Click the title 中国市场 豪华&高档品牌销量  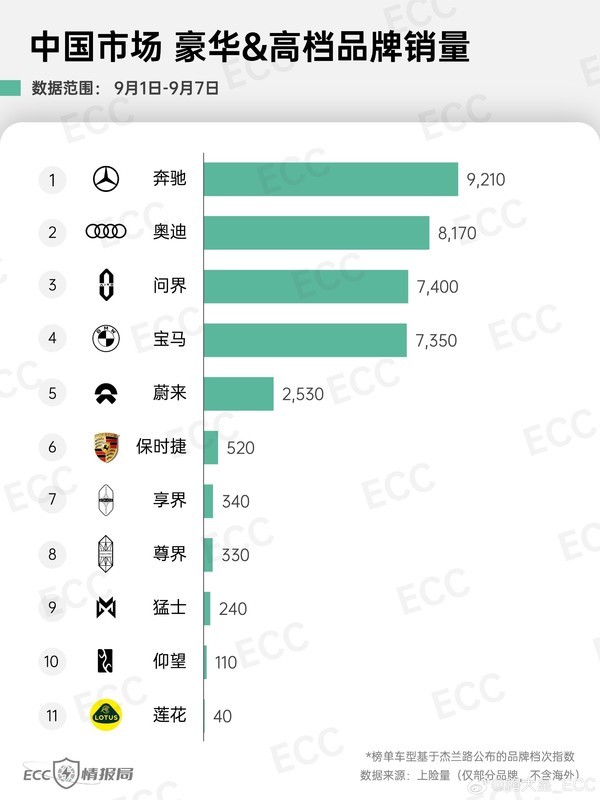pos(250,47)
